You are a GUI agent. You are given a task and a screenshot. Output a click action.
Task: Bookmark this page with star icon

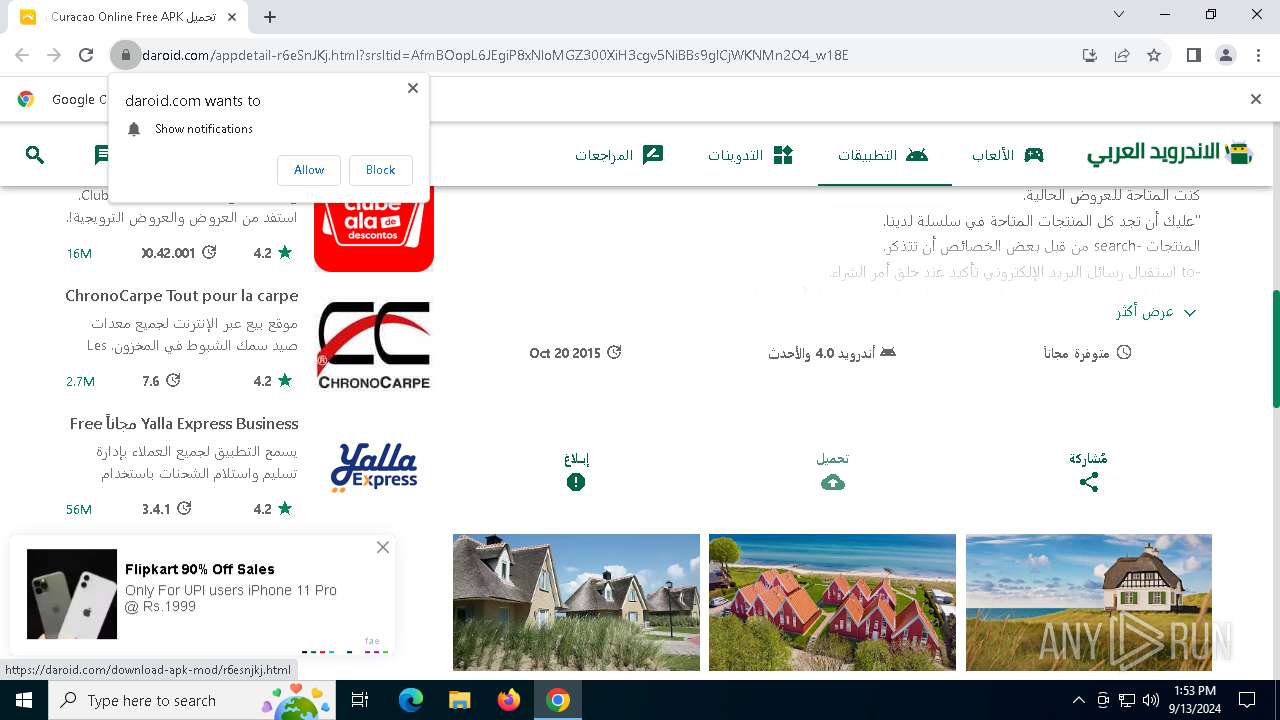(x=1154, y=55)
